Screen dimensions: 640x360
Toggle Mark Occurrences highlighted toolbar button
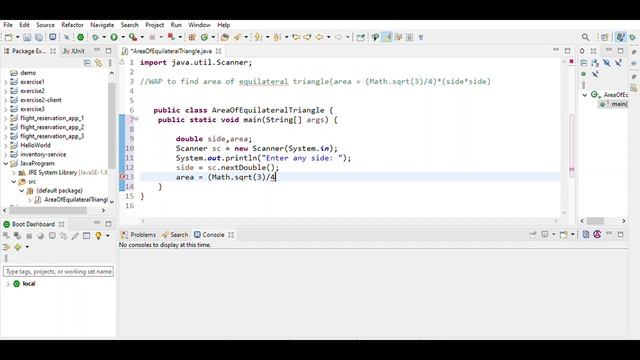387,37
